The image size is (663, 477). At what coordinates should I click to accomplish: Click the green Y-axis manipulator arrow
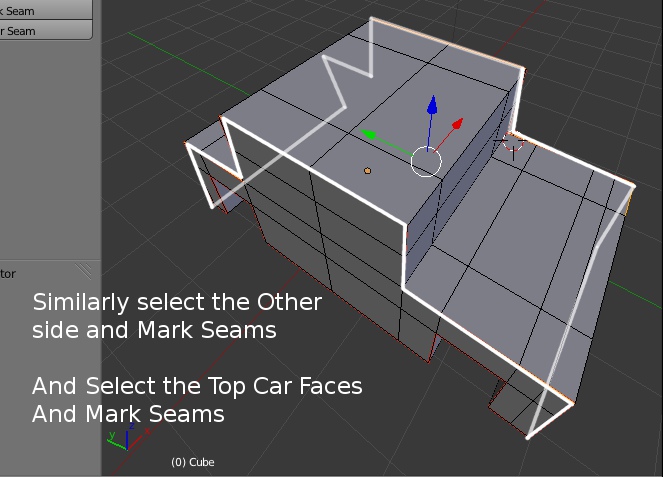tap(368, 134)
